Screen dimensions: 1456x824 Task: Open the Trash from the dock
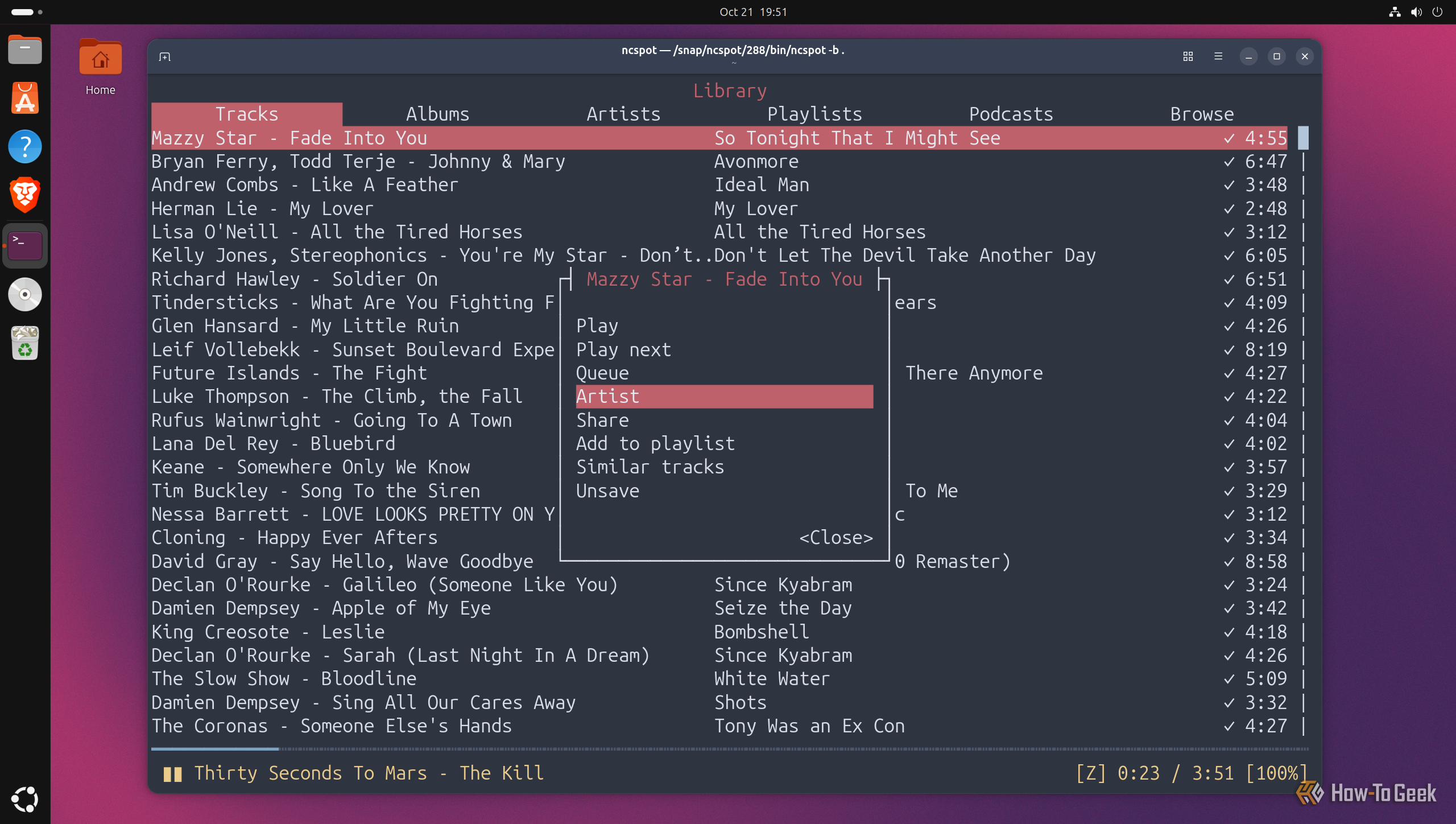click(x=25, y=343)
